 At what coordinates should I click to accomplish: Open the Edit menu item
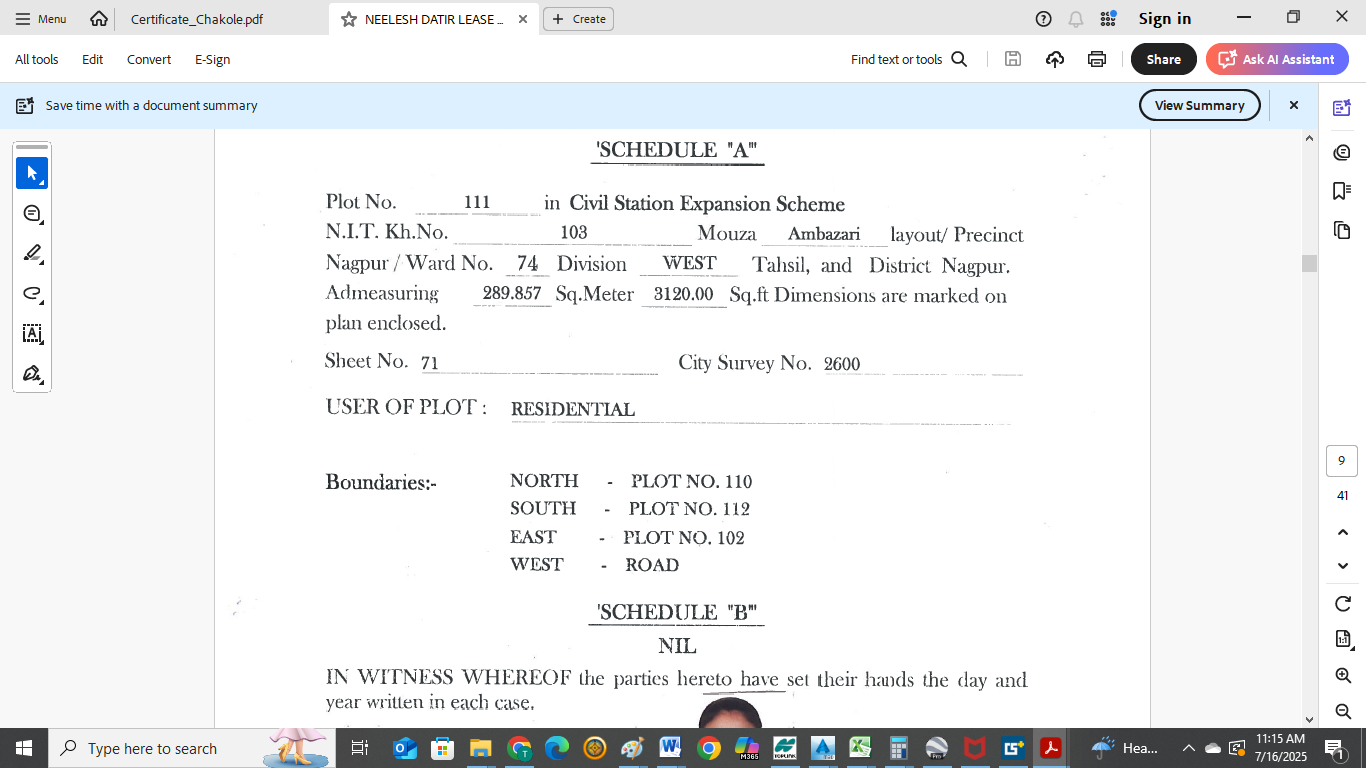(93, 59)
